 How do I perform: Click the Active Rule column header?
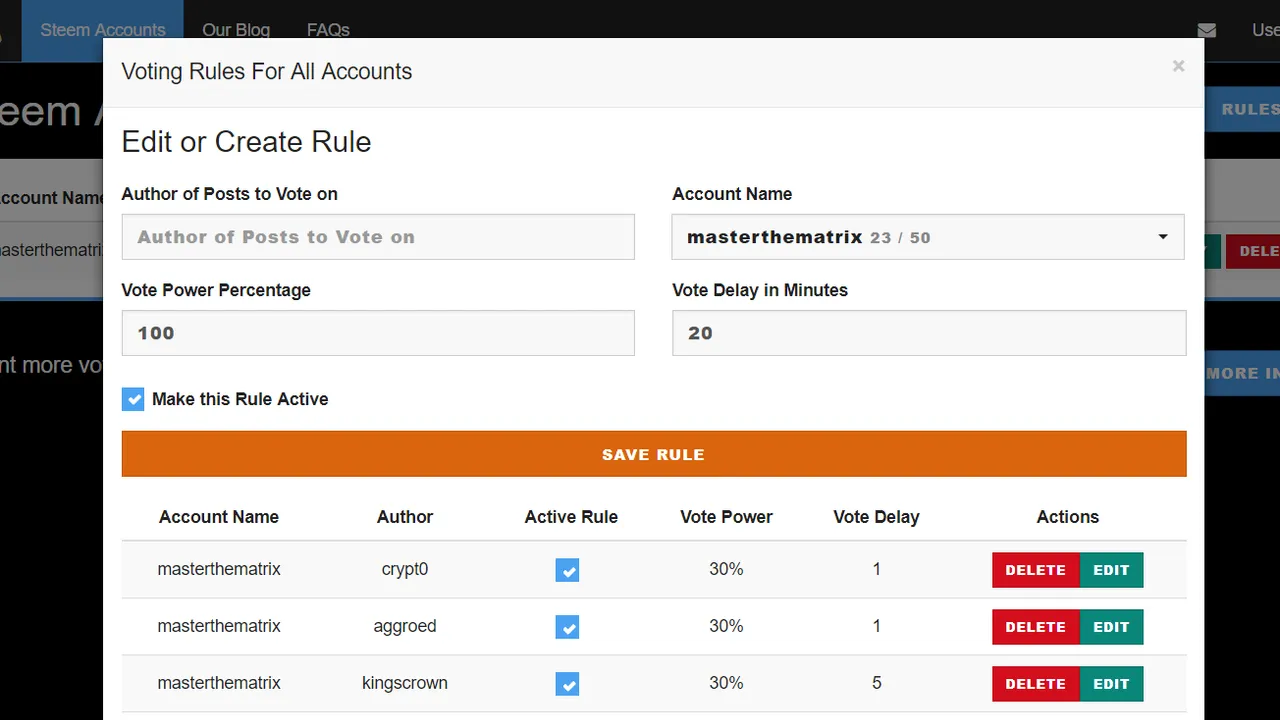pyautogui.click(x=571, y=517)
